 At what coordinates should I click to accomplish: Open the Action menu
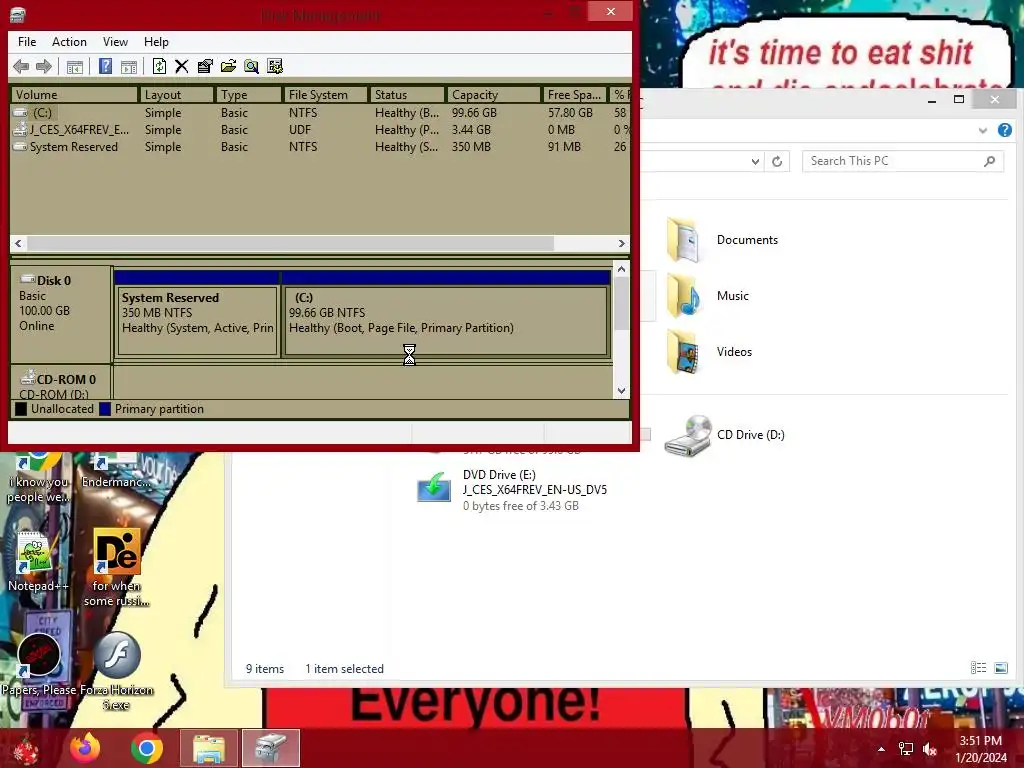tap(69, 42)
